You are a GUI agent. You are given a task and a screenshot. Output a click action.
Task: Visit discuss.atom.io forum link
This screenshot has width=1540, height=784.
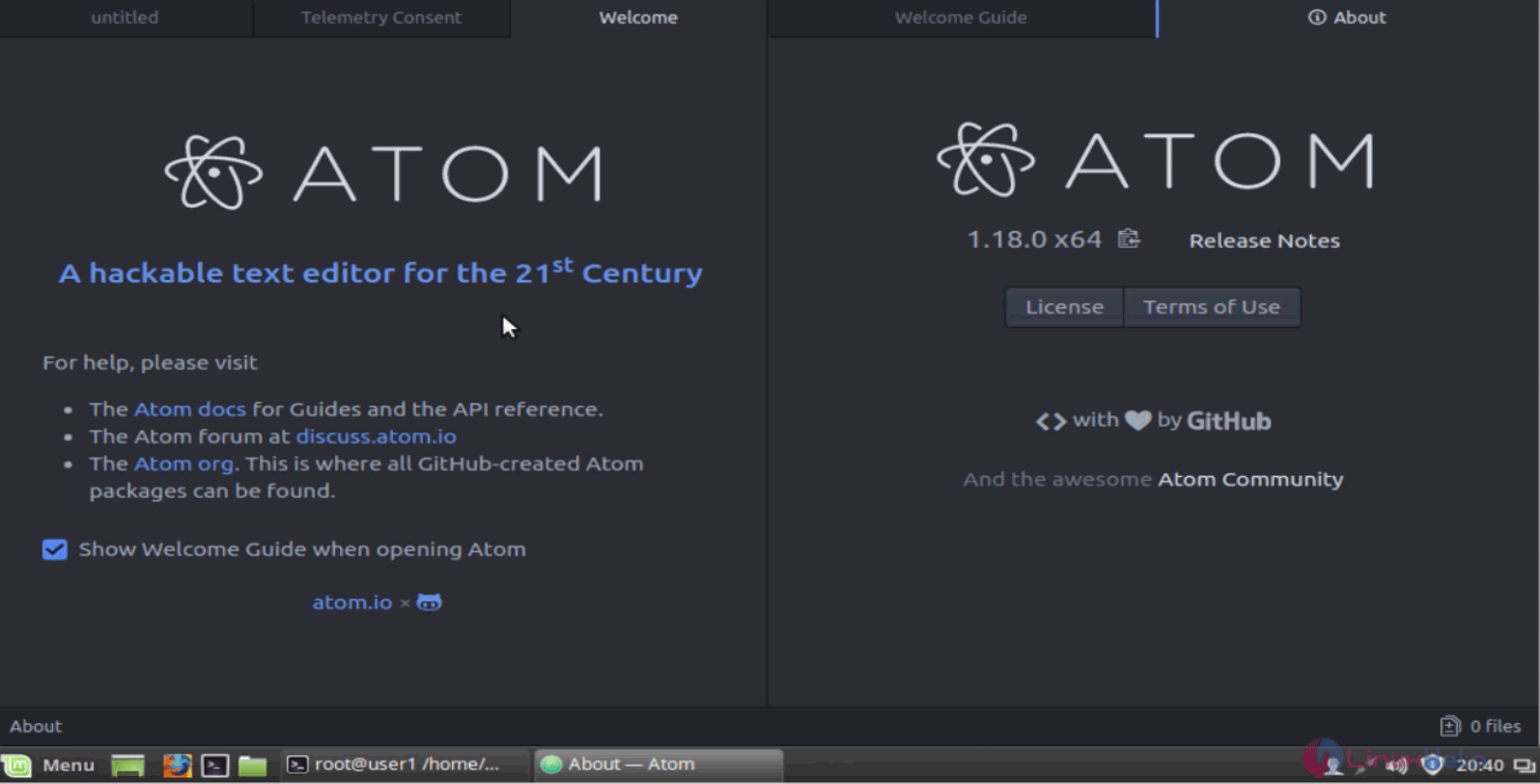pos(376,436)
